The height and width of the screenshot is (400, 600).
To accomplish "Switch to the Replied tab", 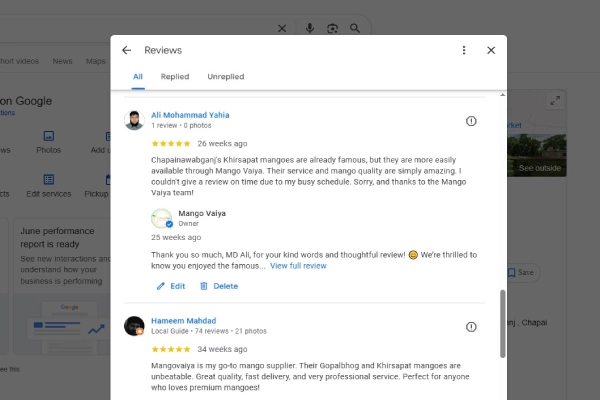I will pos(175,77).
